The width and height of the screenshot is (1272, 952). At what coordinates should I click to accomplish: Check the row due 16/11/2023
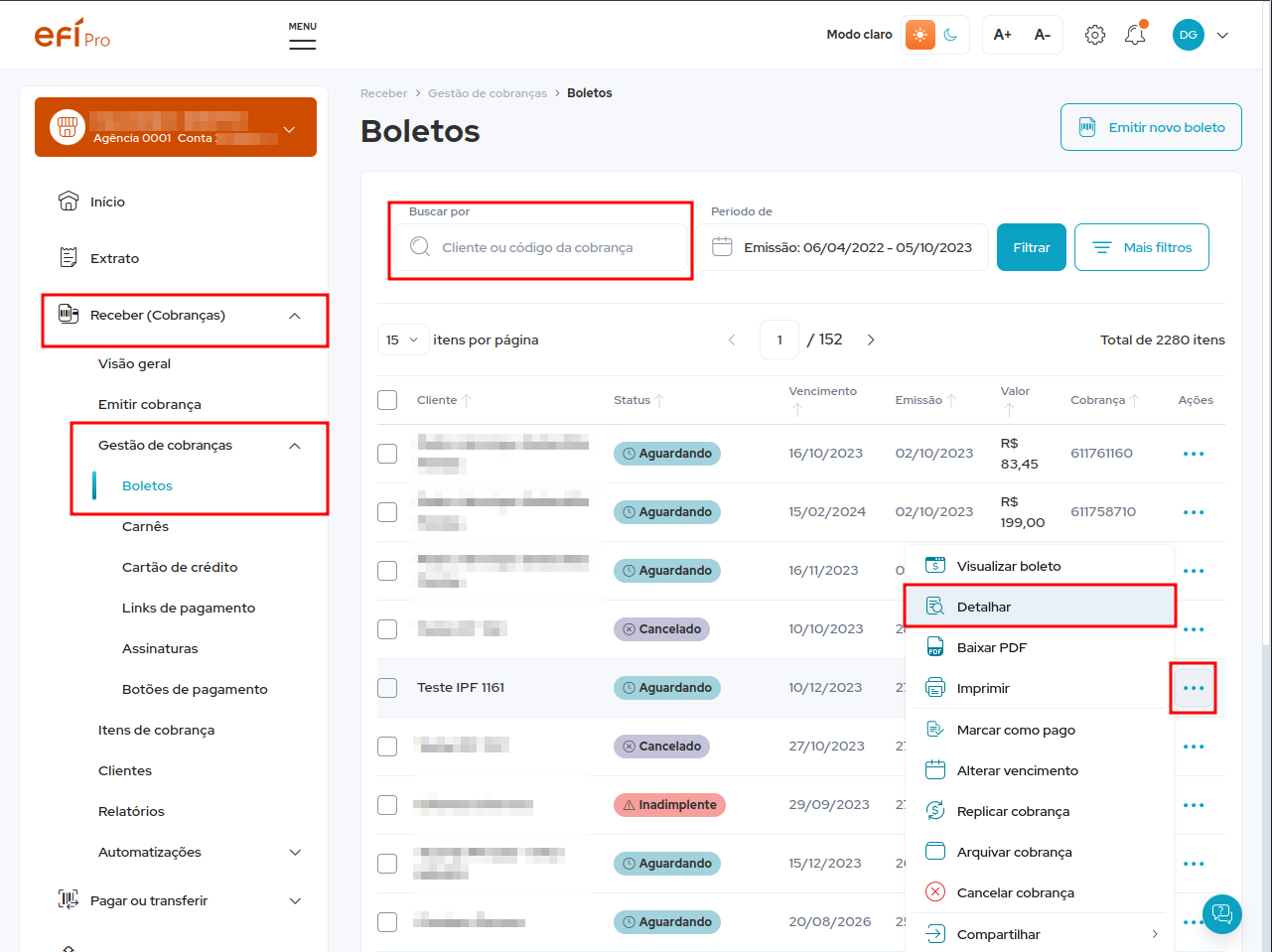pos(387,571)
